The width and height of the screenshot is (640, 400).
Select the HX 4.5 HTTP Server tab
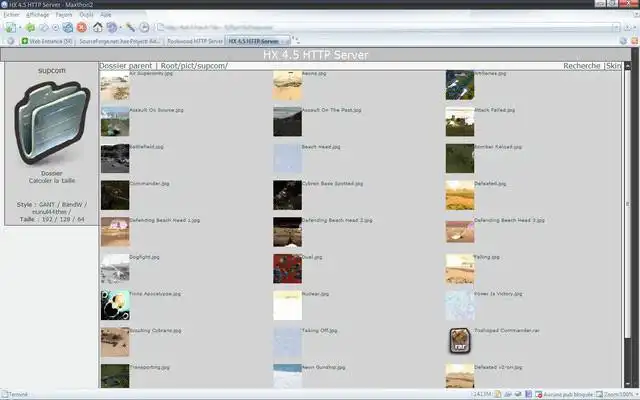tap(257, 41)
